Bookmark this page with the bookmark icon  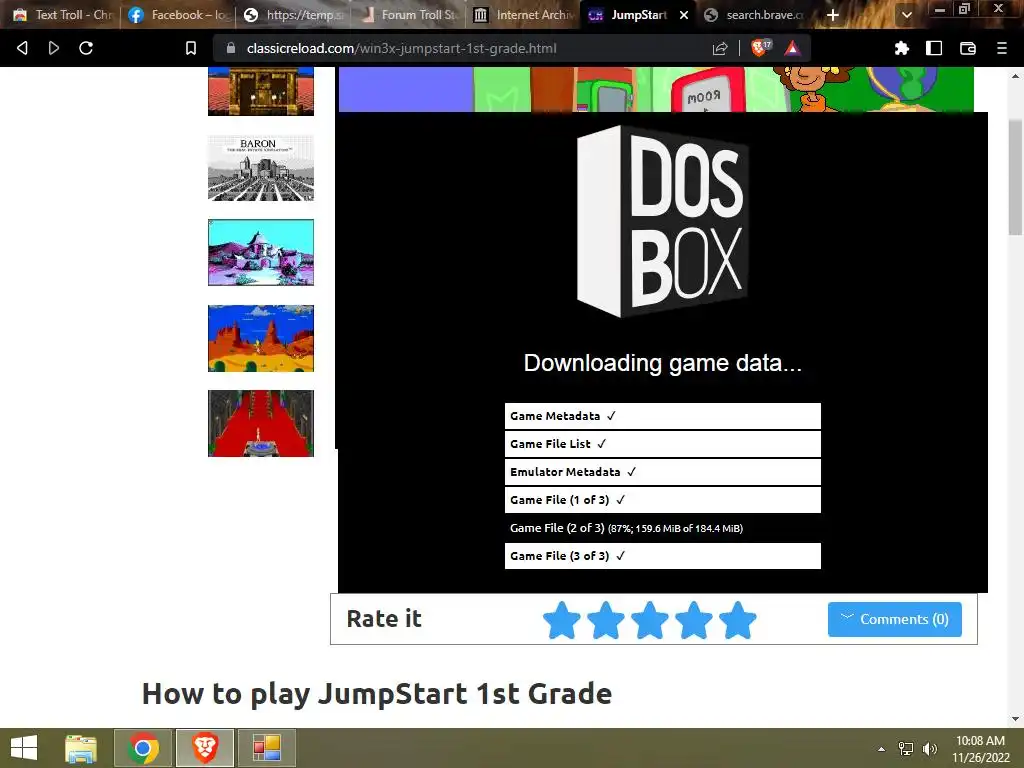(x=191, y=48)
